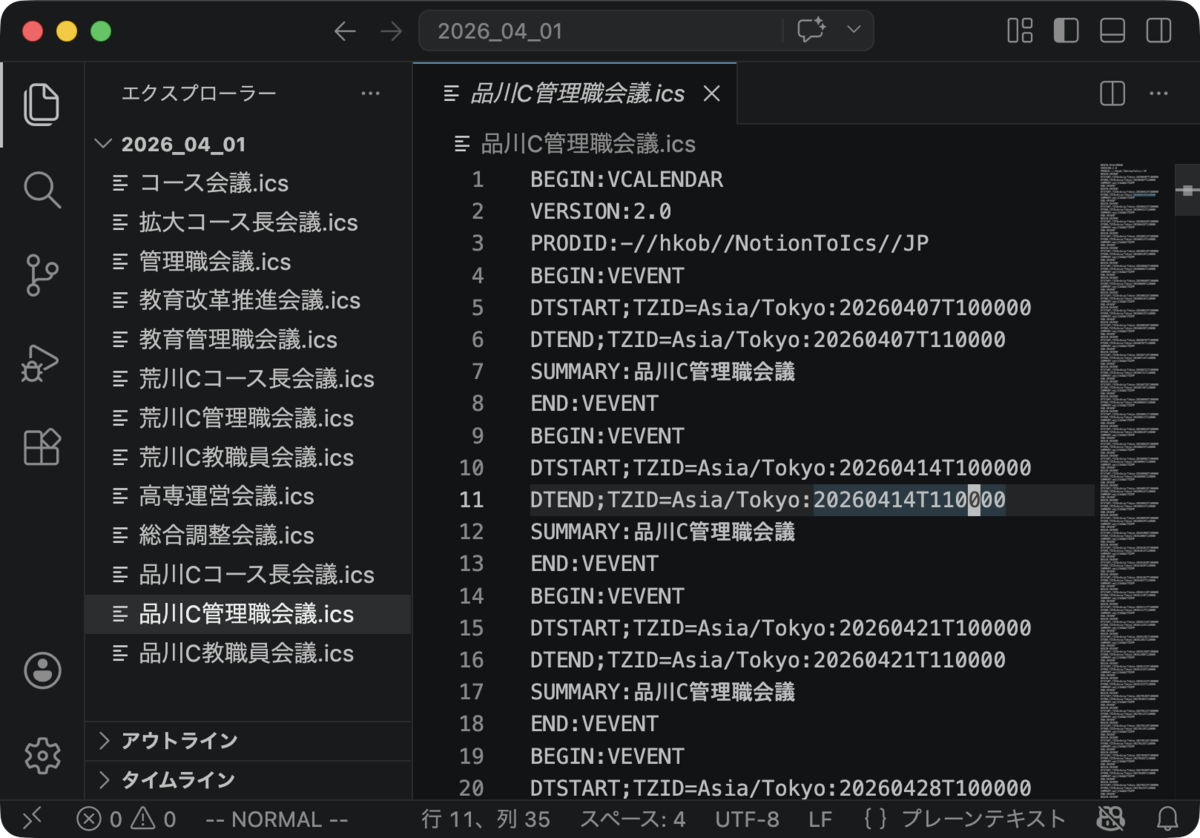Image resolution: width=1200 pixels, height=838 pixels.
Task: Expand the タイムライン section
Action: (248, 780)
